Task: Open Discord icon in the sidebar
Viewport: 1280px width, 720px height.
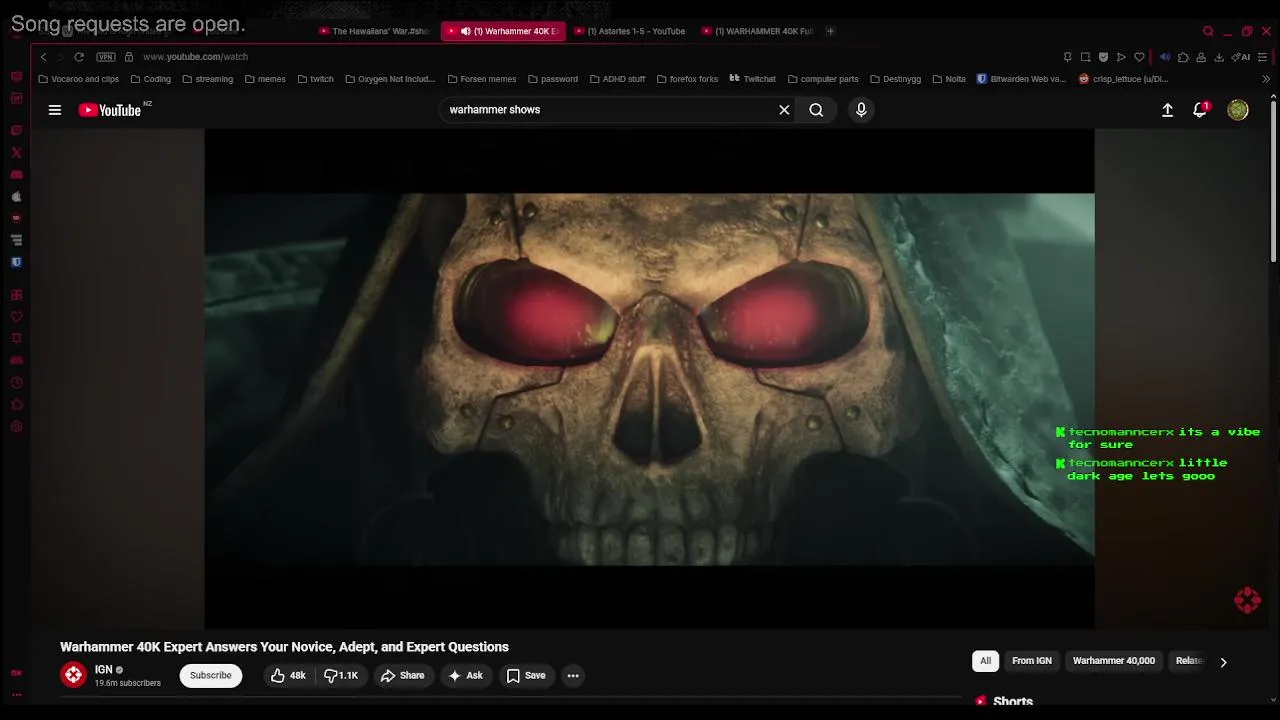Action: [x=16, y=174]
